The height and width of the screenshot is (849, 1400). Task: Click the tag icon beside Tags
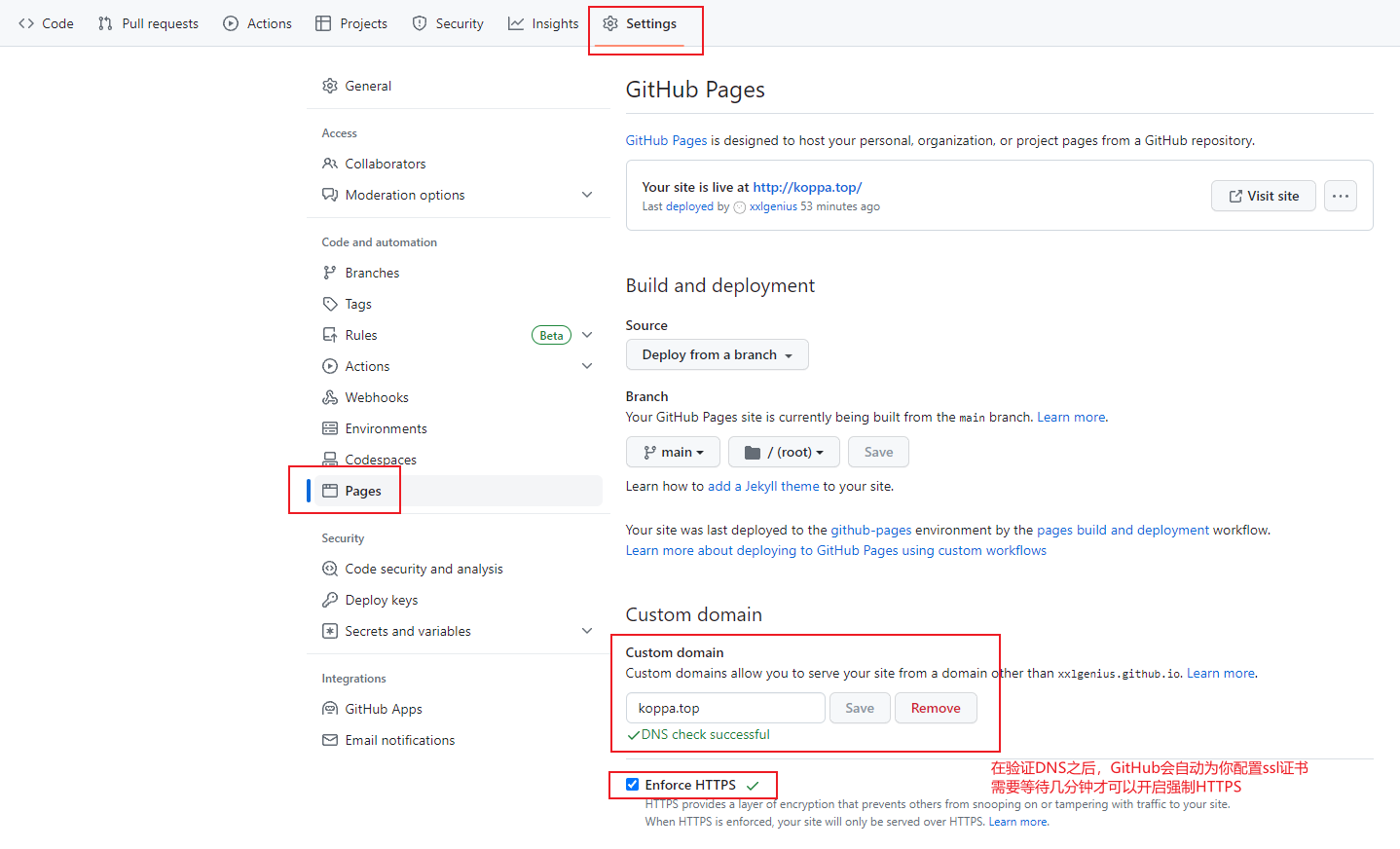[330, 304]
